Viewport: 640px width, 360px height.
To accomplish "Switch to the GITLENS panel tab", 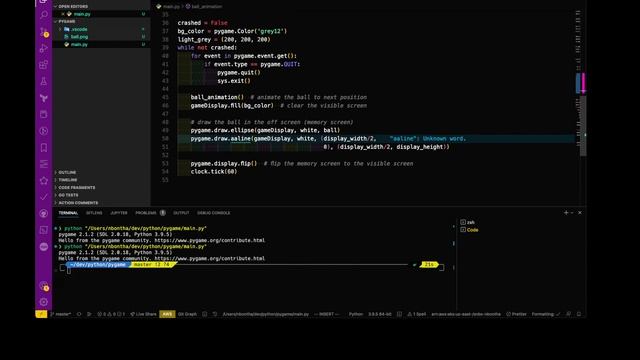I will [x=94, y=213].
